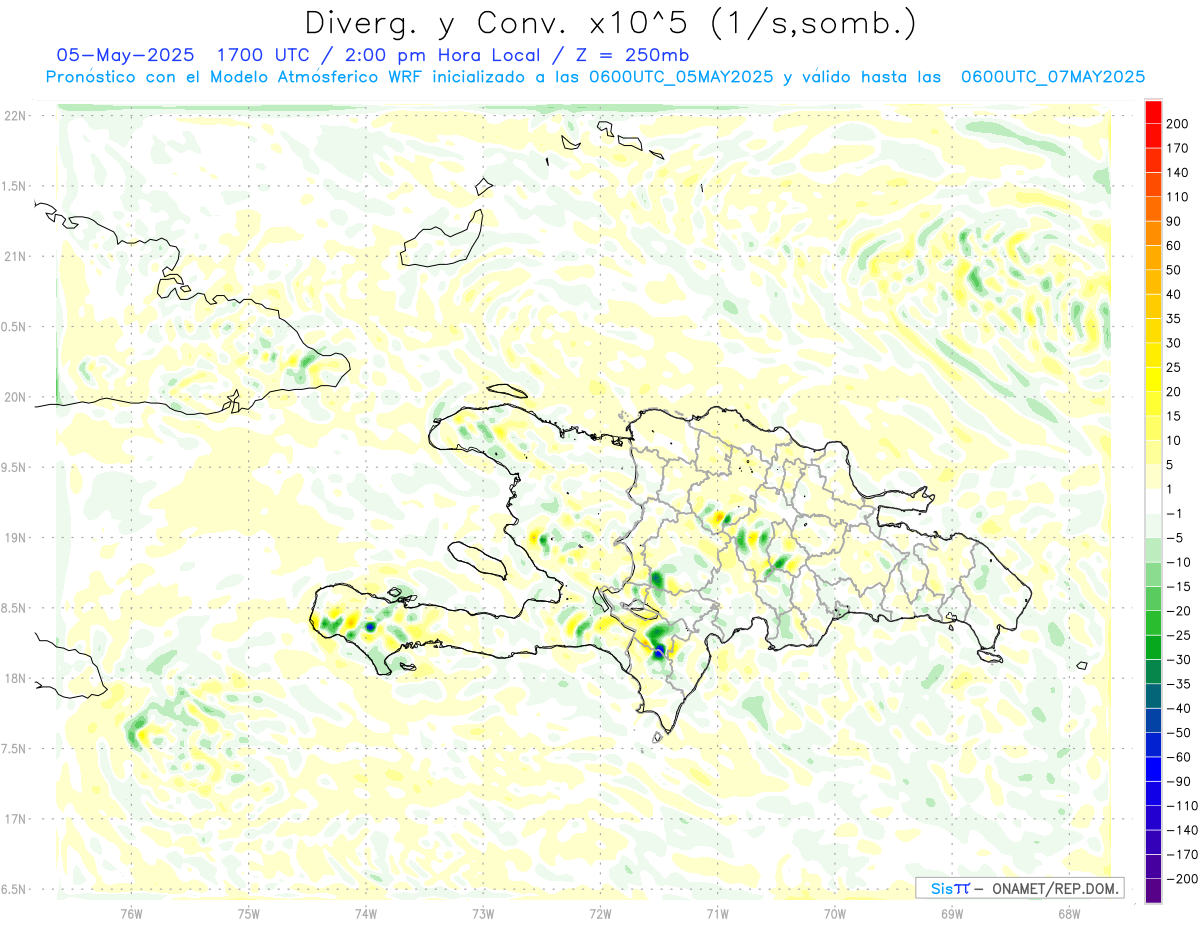Click the colorbar value '-15'
This screenshot has width=1200, height=927.
point(1181,587)
